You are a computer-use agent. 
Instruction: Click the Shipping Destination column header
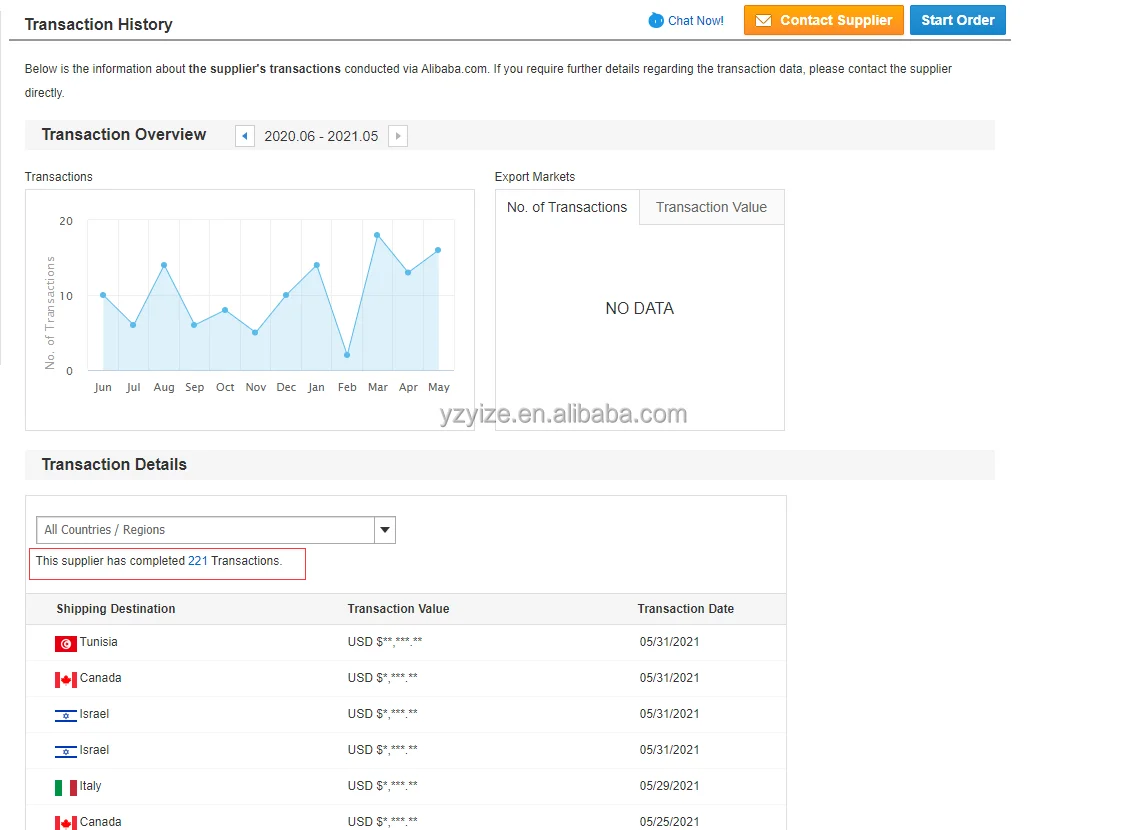pyautogui.click(x=116, y=609)
